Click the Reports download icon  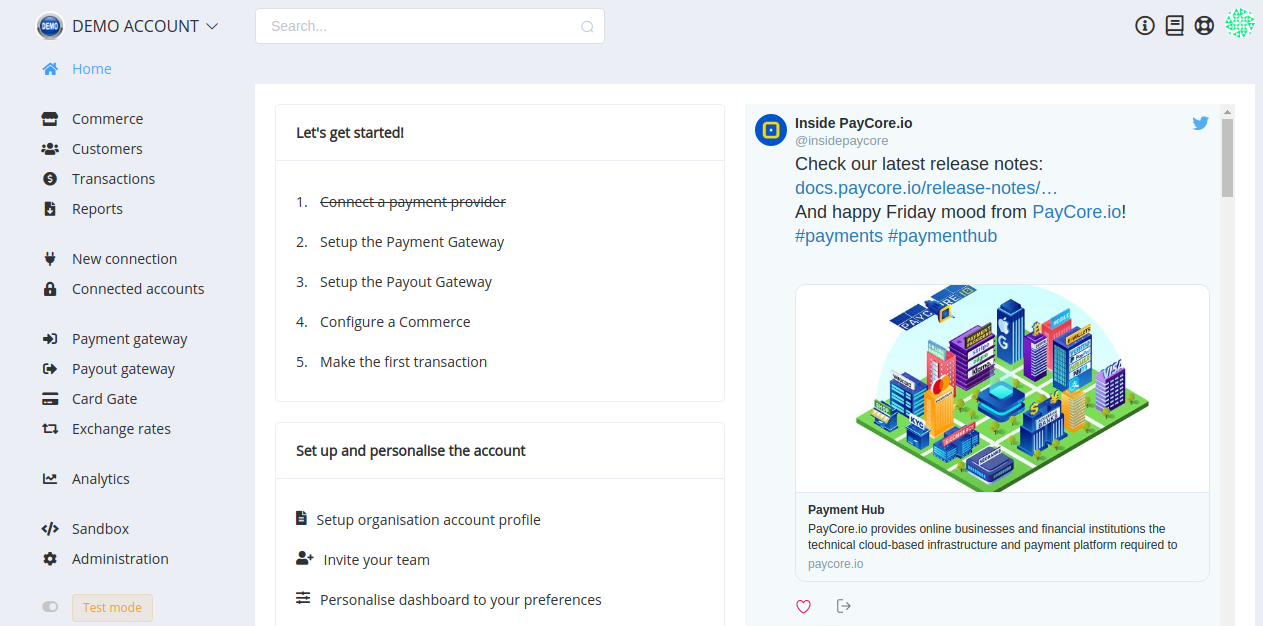50,209
